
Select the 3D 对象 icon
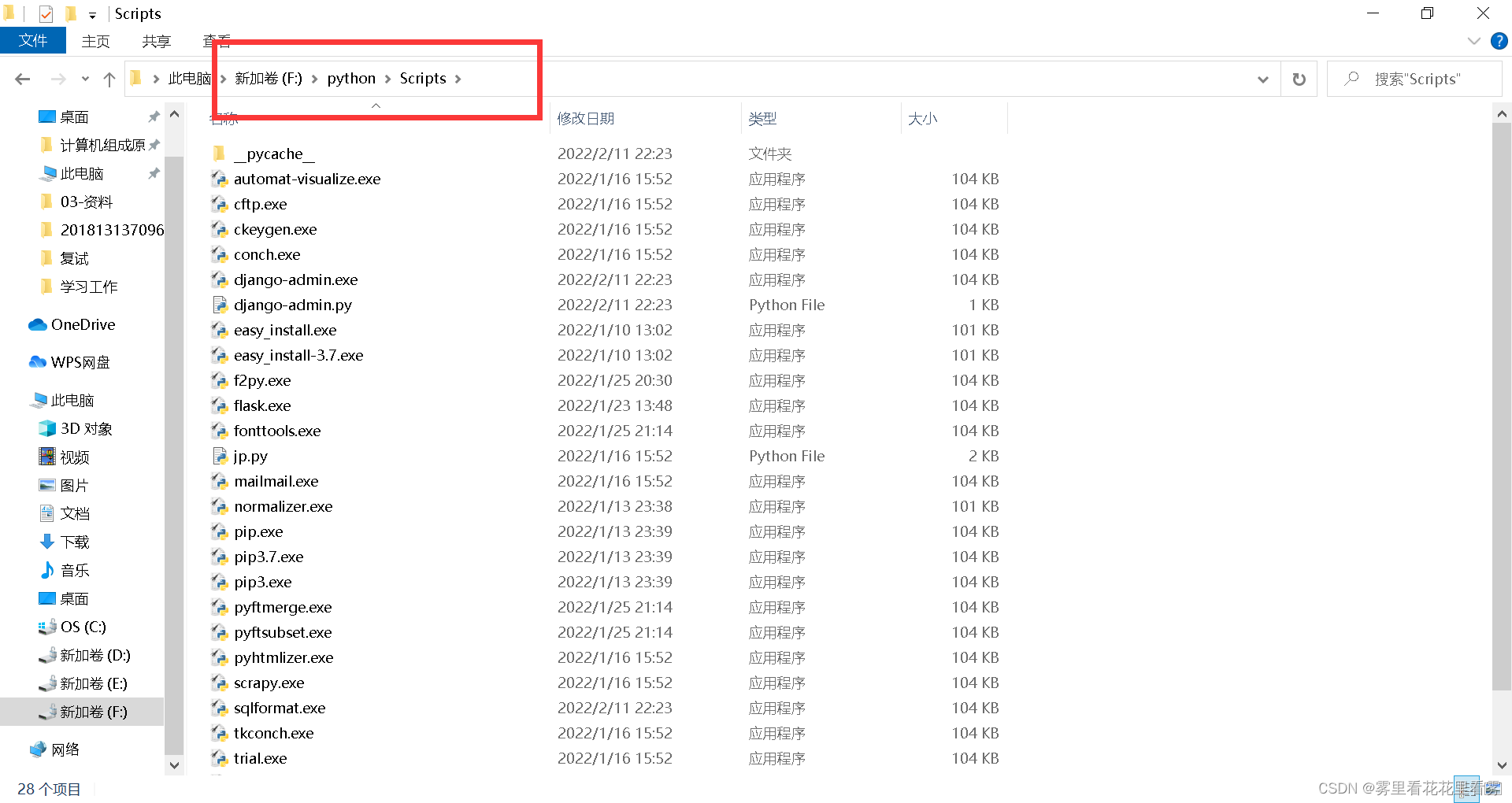(47, 428)
